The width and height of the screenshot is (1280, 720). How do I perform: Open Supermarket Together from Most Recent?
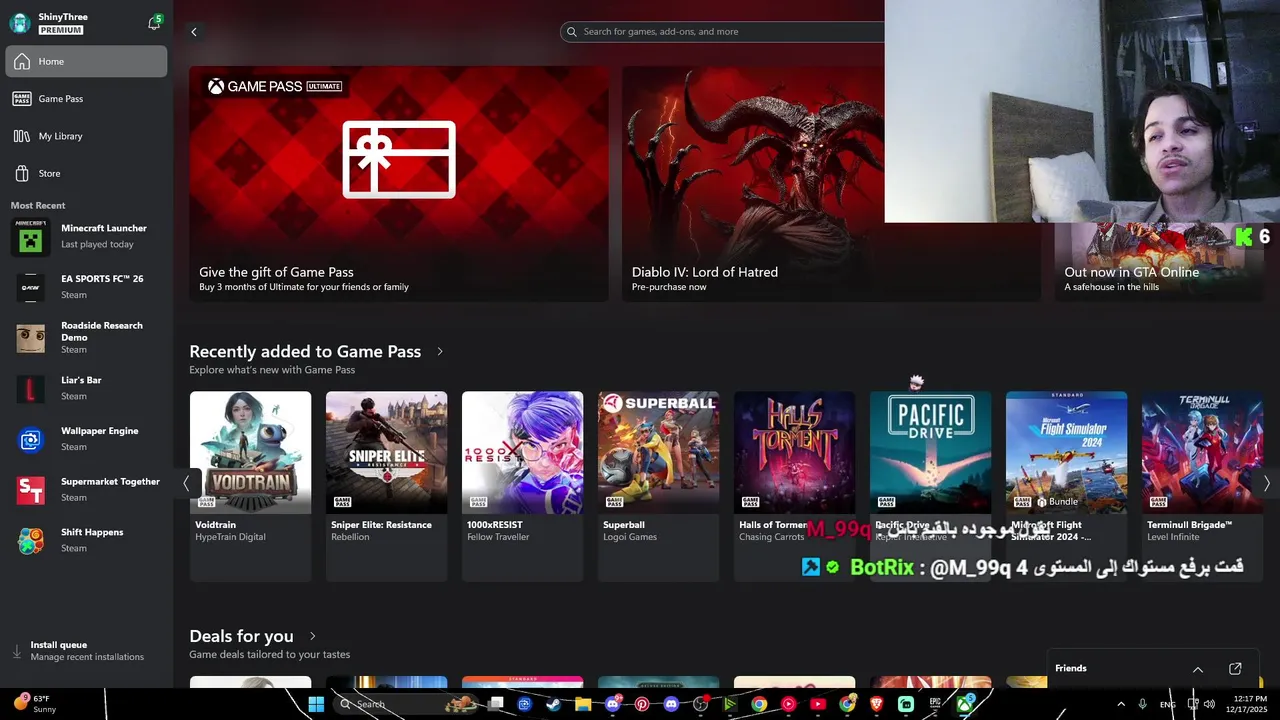(x=86, y=489)
